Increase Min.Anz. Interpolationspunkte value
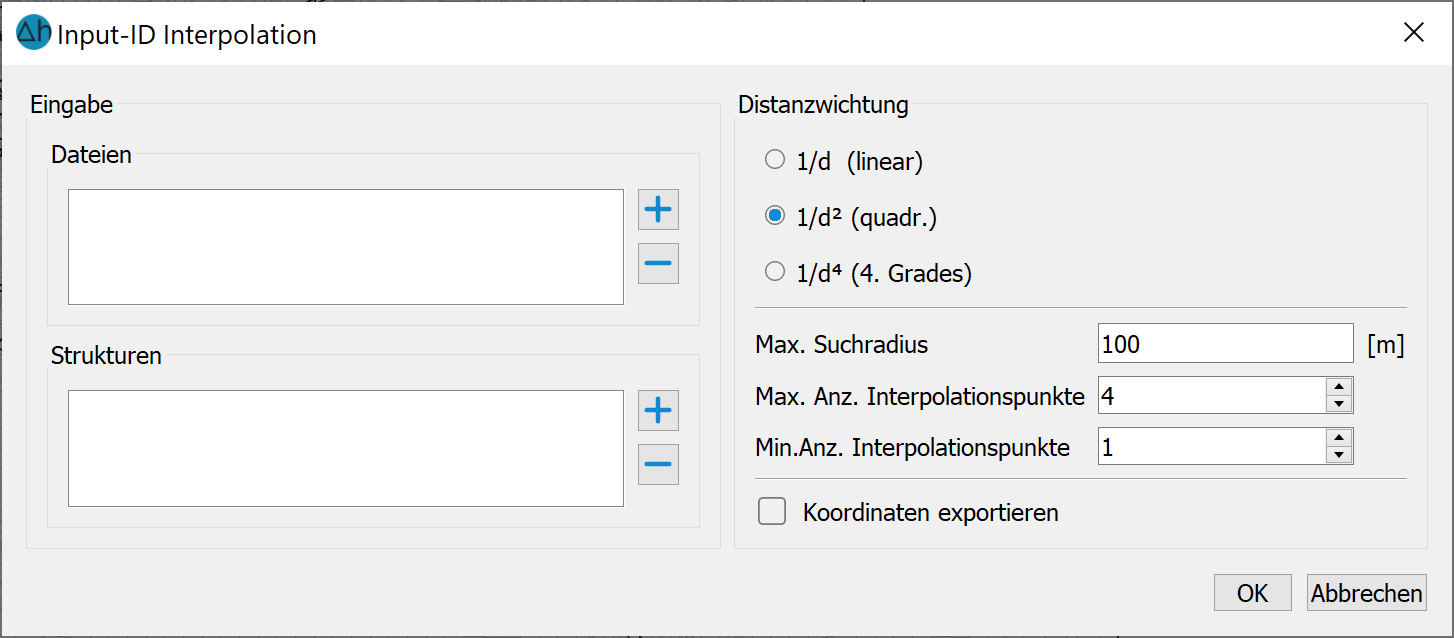The height and width of the screenshot is (638, 1454). coord(1339,438)
